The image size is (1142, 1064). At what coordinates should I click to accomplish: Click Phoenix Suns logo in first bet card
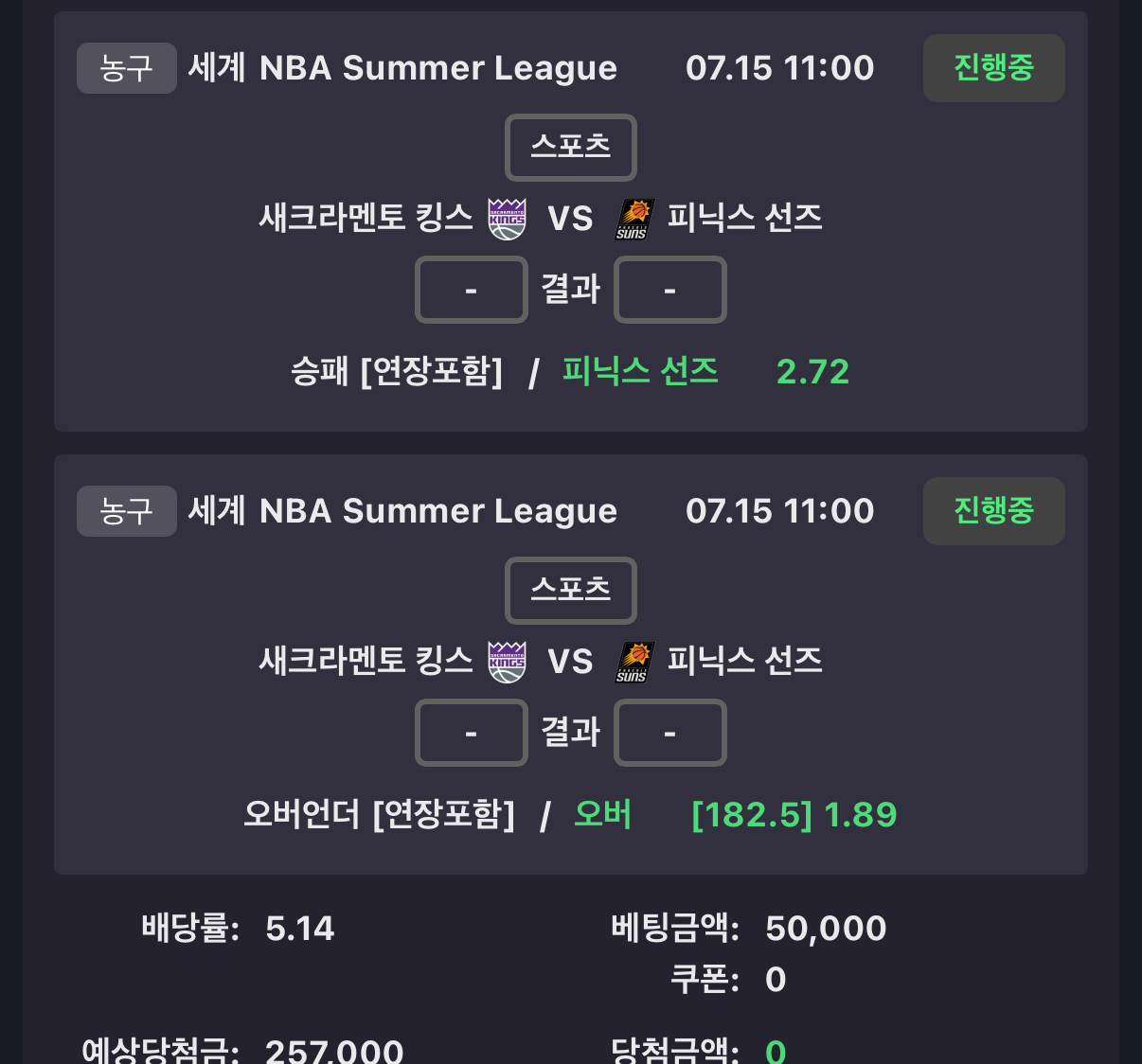(x=634, y=219)
